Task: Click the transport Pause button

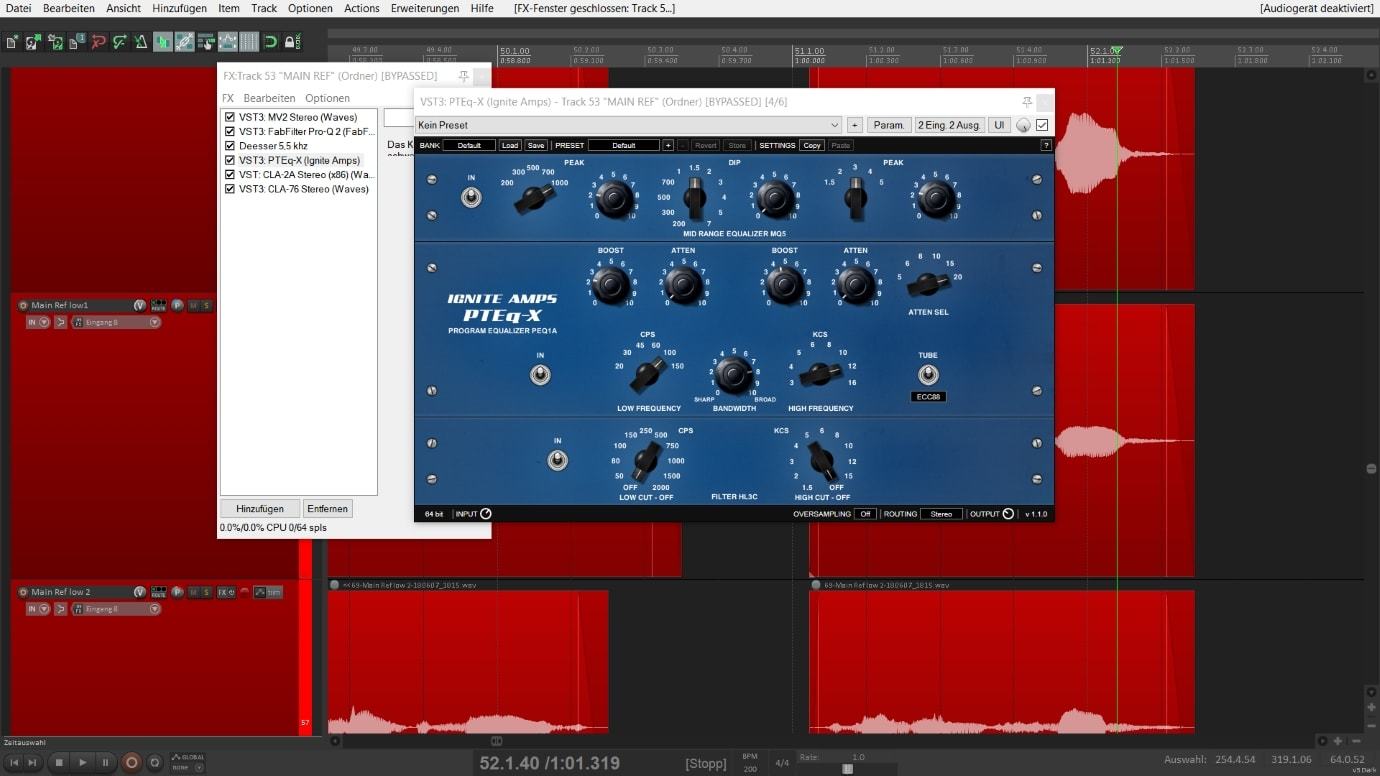Action: pyautogui.click(x=106, y=762)
